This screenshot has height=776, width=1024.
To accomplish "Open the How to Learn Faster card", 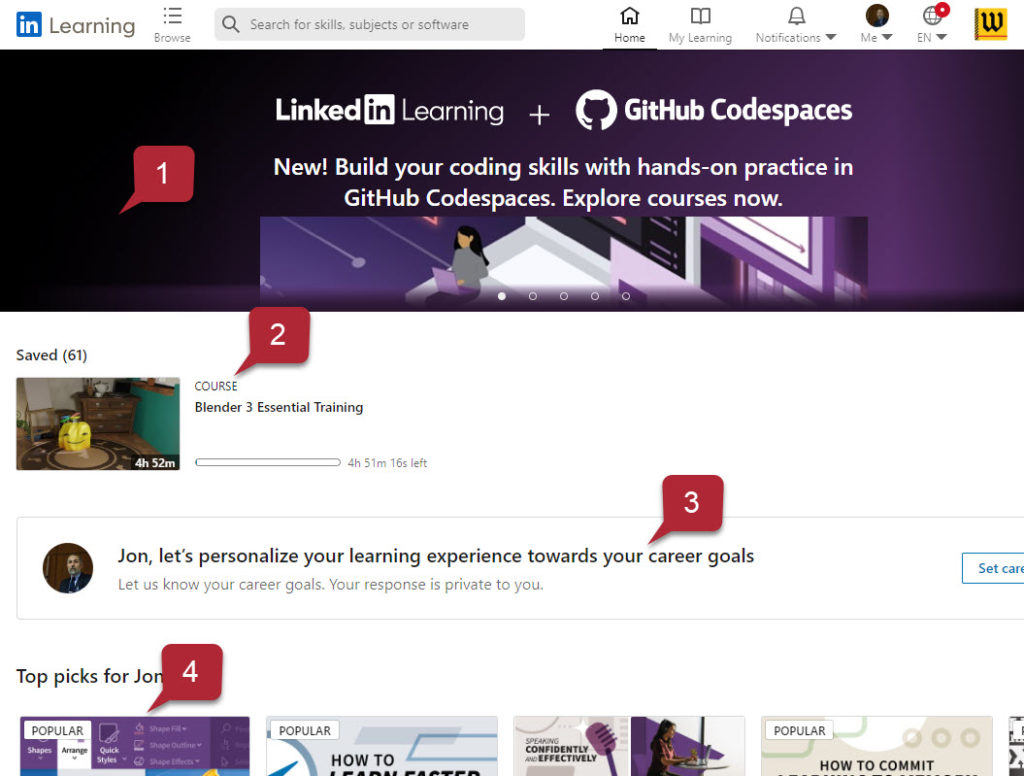I will click(382, 746).
